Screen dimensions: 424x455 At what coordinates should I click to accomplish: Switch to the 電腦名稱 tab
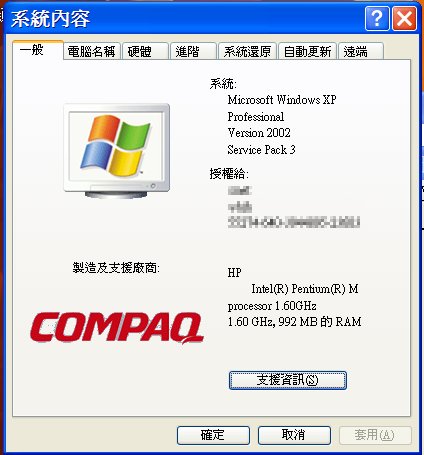click(x=91, y=52)
